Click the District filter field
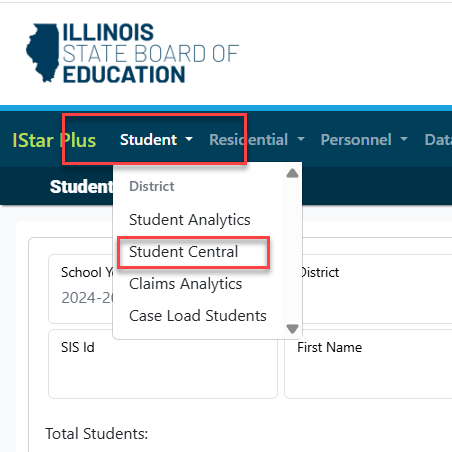The image size is (452, 452). [x=377, y=289]
